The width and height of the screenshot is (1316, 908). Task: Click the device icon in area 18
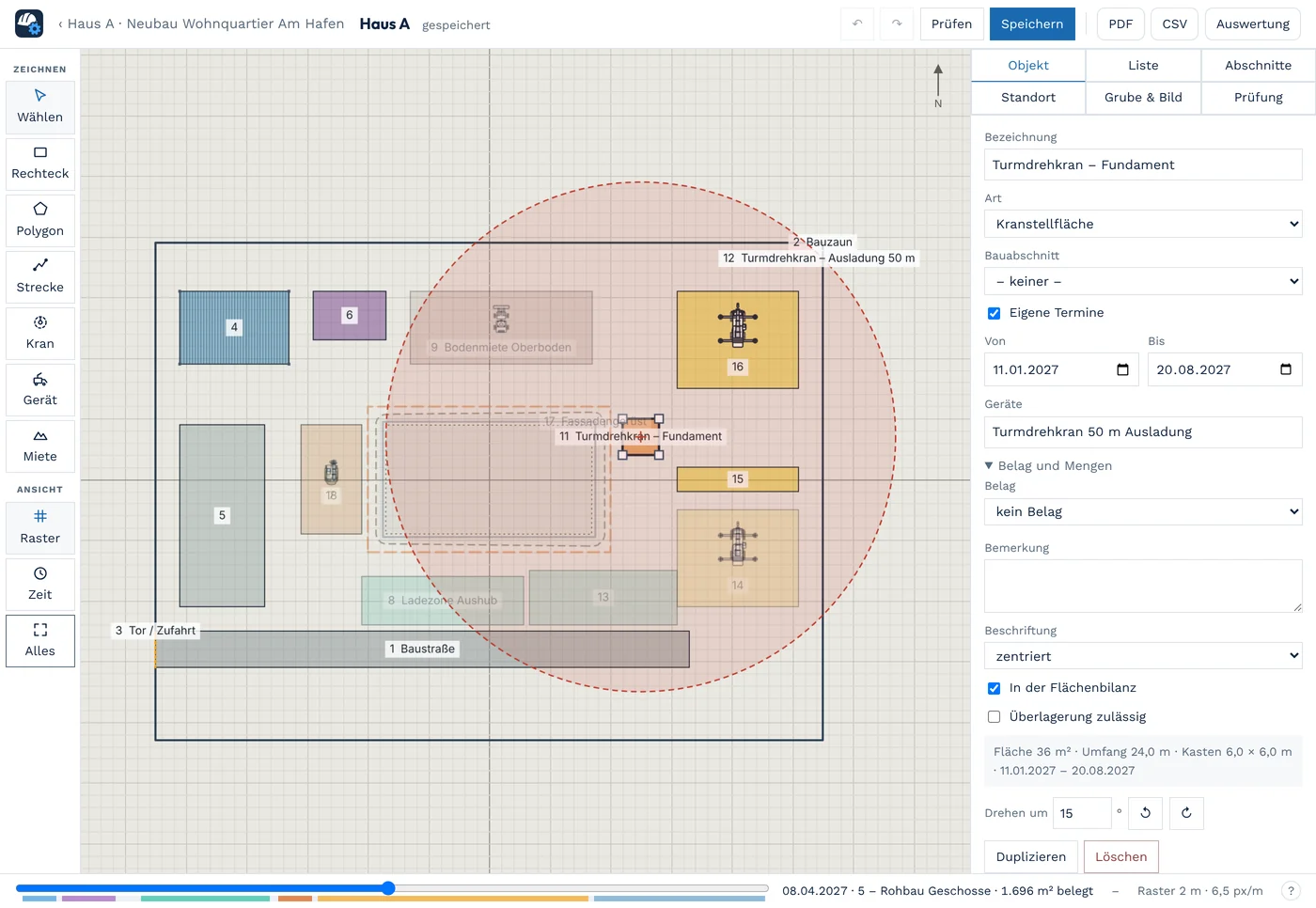pyautogui.click(x=331, y=472)
